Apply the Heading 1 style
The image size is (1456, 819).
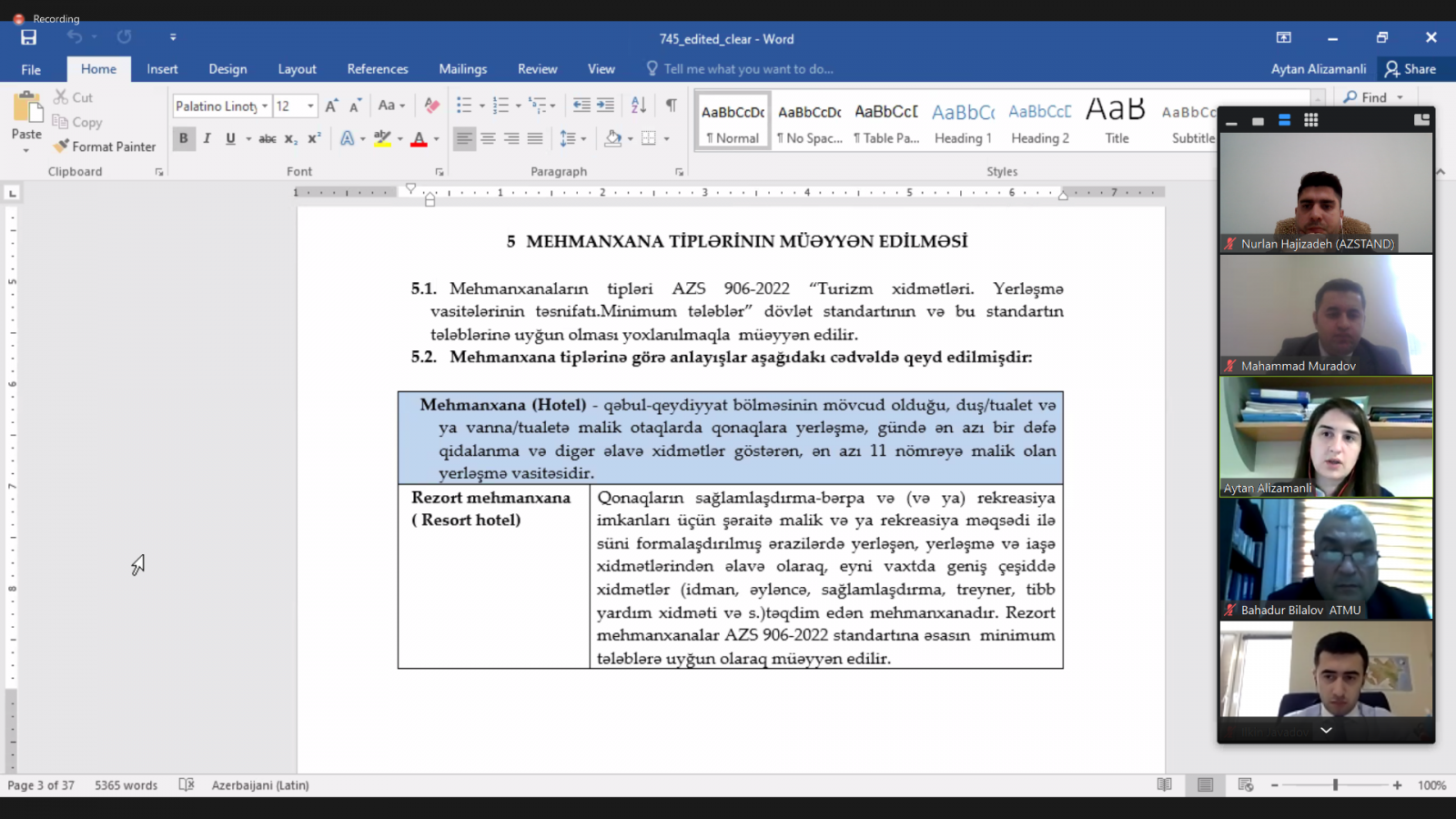(x=963, y=123)
